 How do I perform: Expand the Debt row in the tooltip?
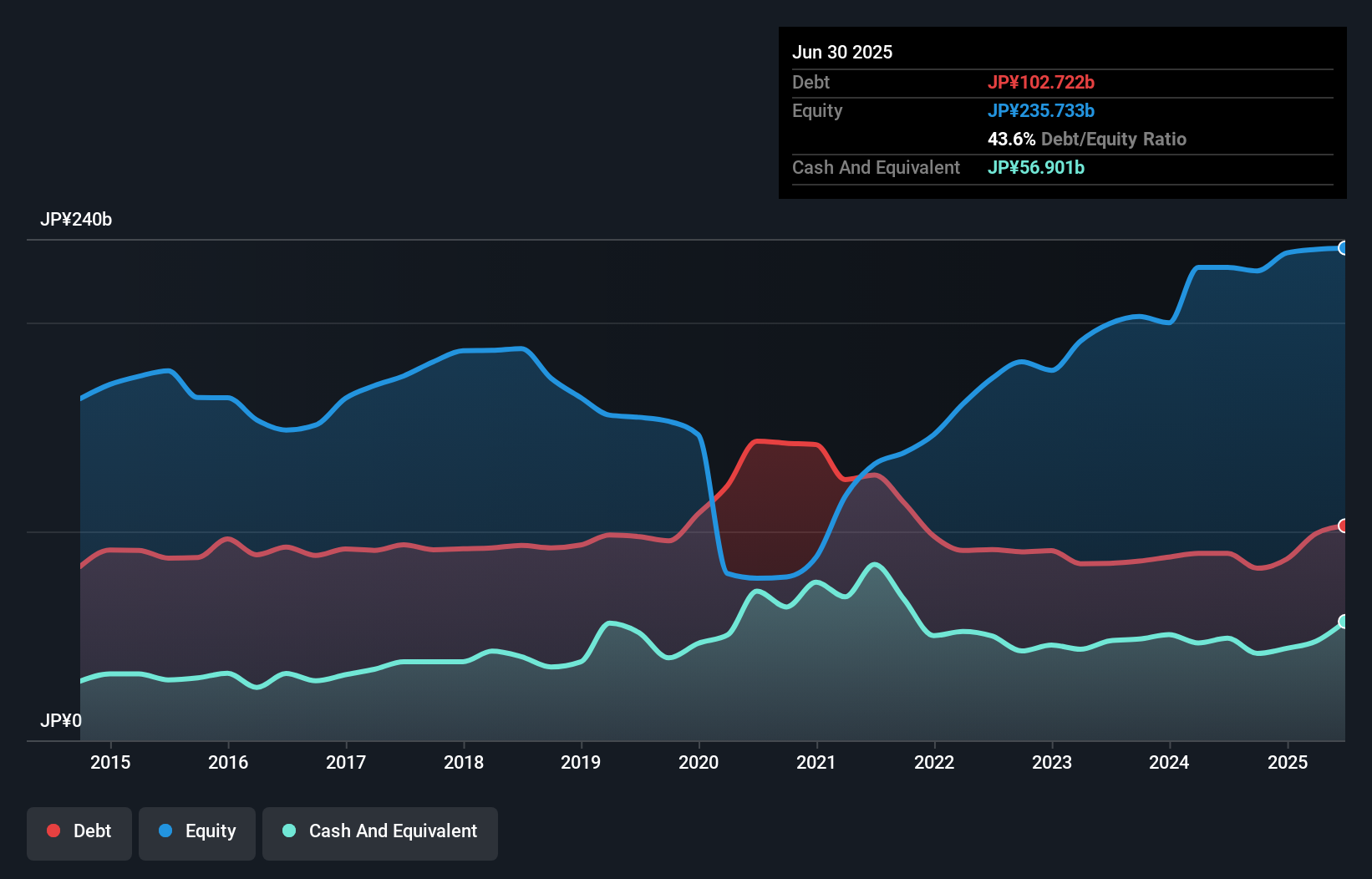pyautogui.click(x=810, y=82)
